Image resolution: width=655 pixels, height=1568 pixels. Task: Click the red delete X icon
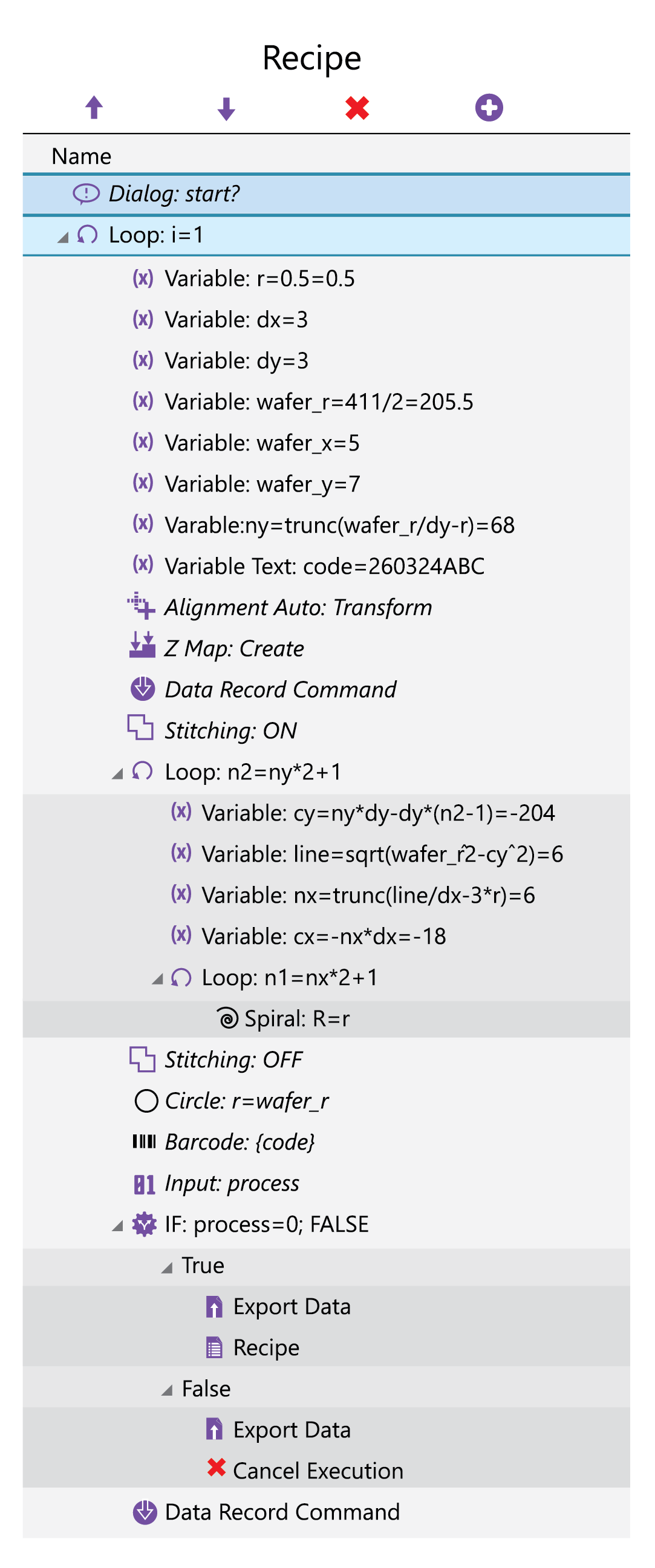pos(357,108)
